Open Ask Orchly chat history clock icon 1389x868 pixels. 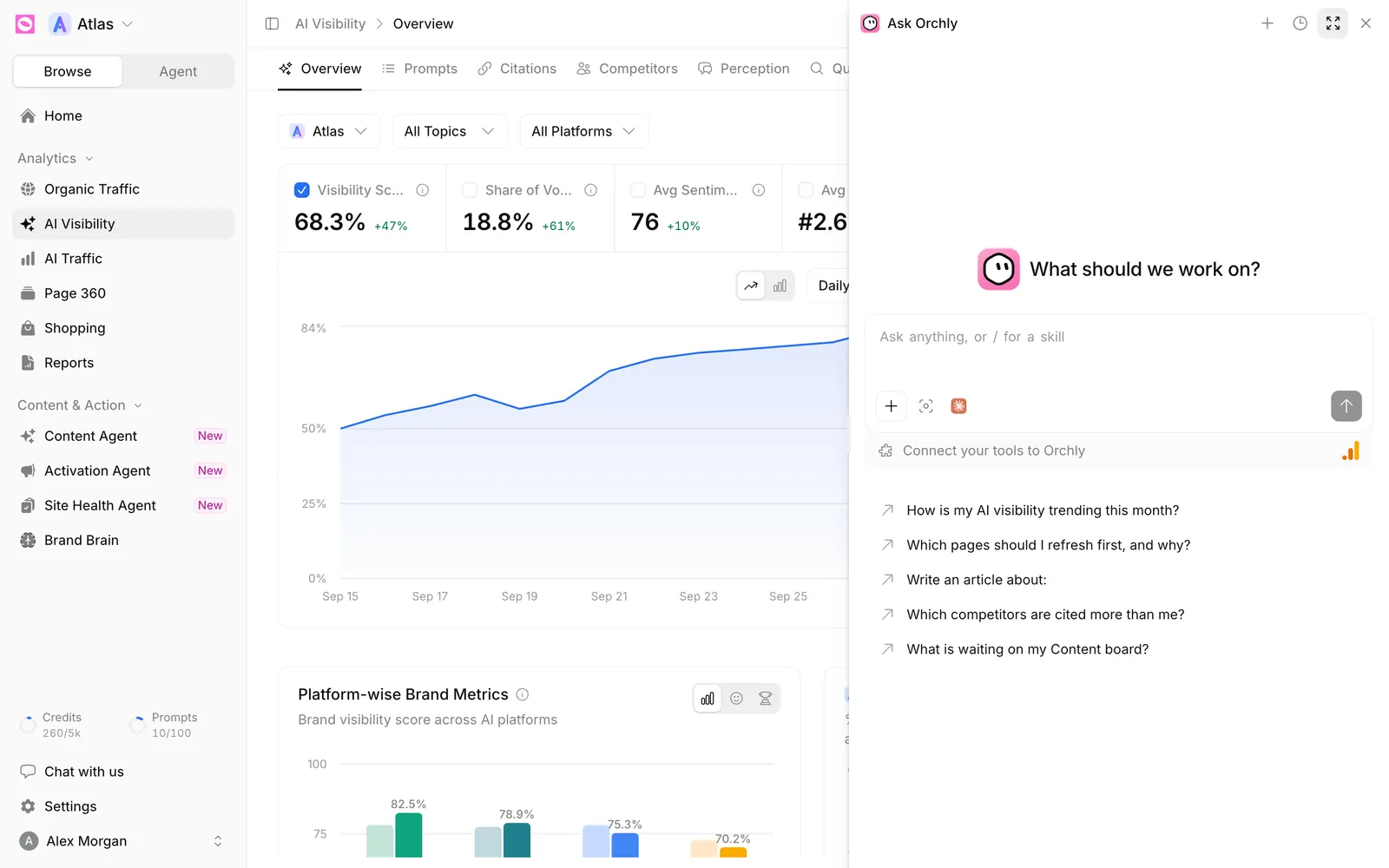tap(1300, 23)
